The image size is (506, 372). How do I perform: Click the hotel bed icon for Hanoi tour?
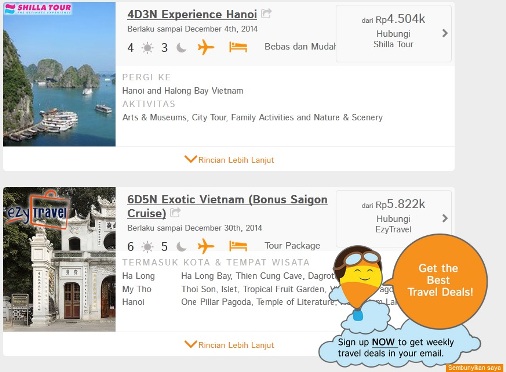[238, 47]
